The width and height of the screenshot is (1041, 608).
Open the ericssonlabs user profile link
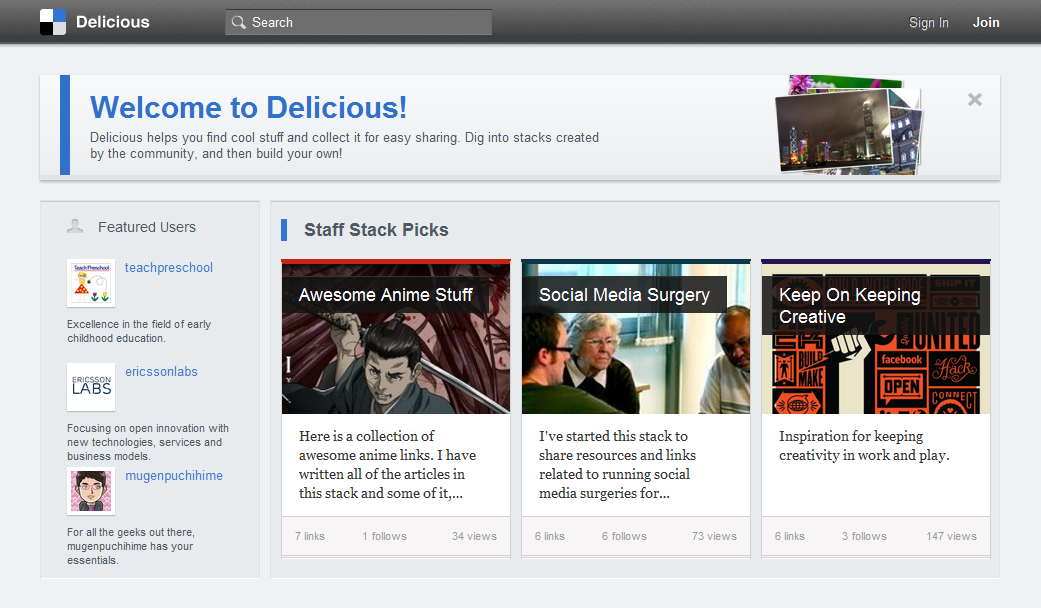(x=161, y=372)
